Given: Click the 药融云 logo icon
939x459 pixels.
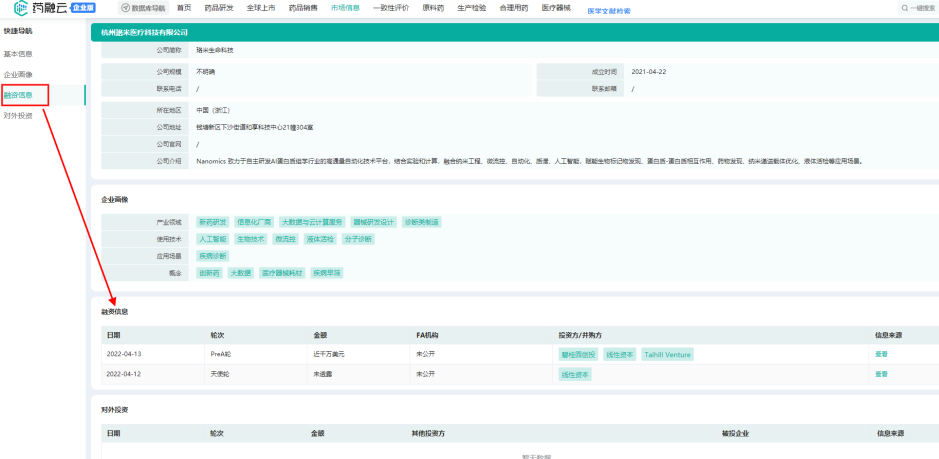Looking at the screenshot, I should [x=20, y=8].
